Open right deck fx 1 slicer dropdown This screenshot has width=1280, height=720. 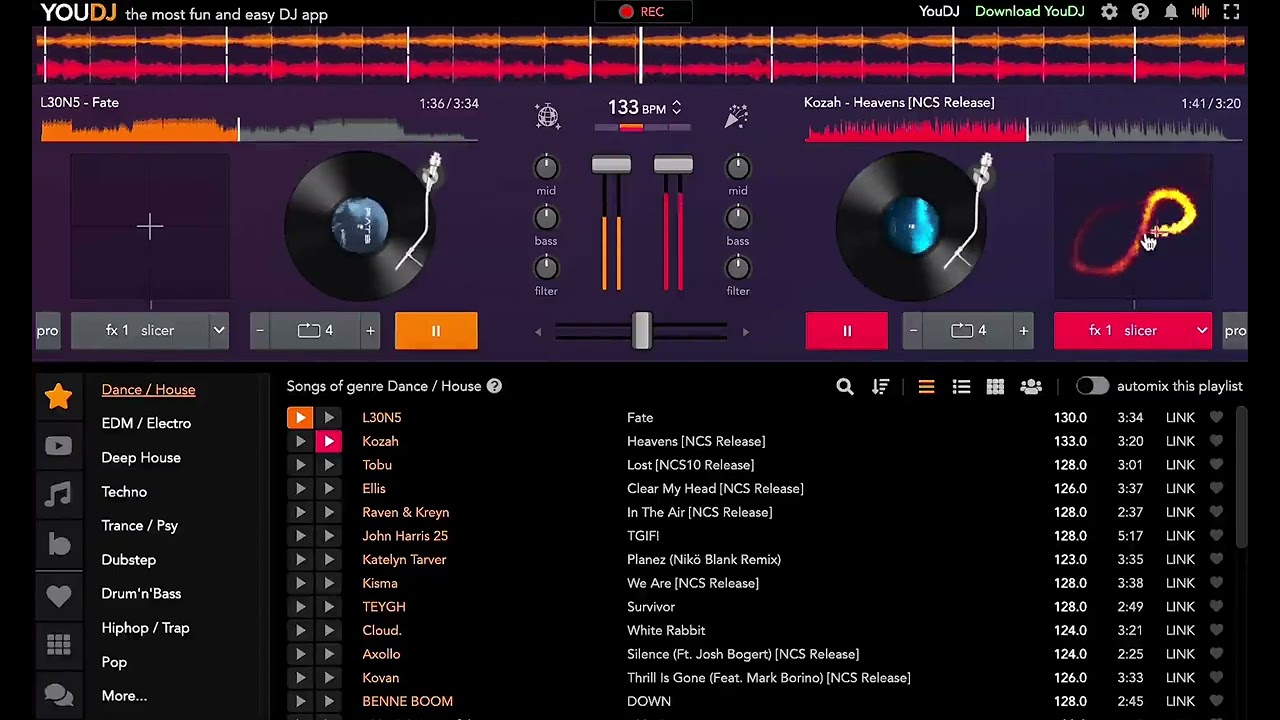1133,331
